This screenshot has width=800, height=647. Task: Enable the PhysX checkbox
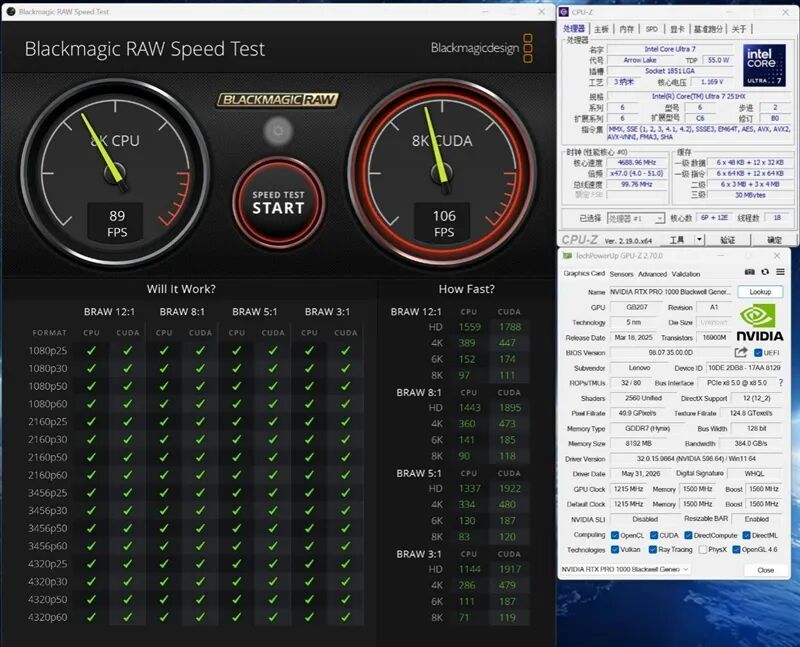pos(703,550)
